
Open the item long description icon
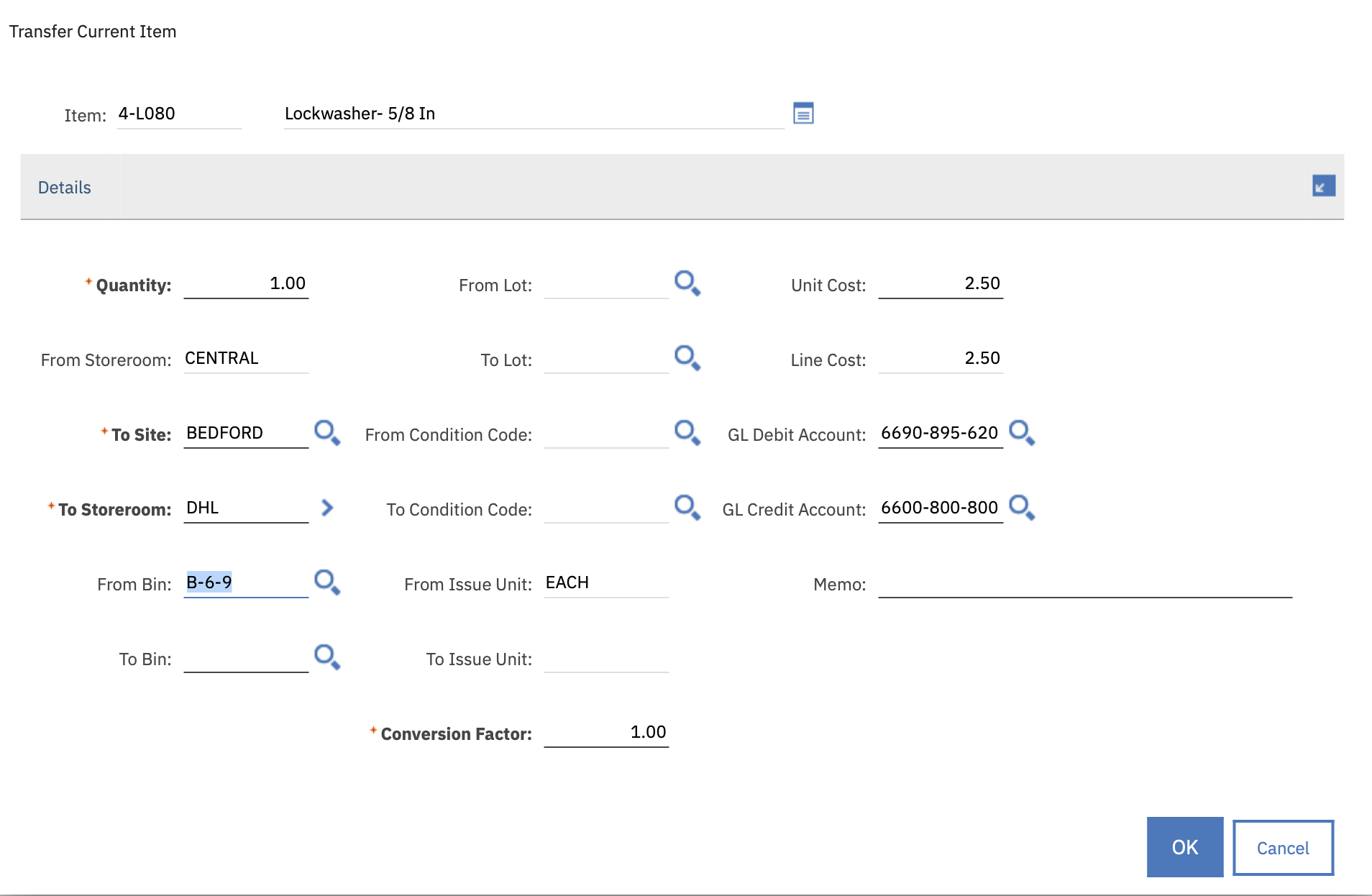802,114
